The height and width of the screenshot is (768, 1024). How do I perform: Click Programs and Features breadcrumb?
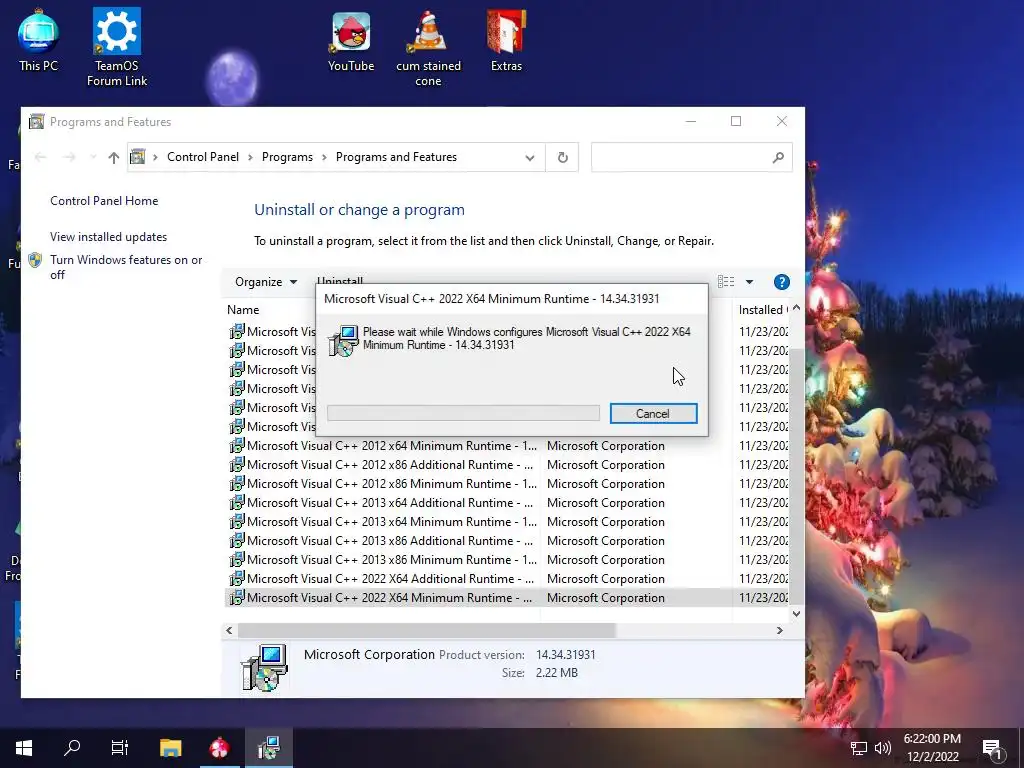coord(396,157)
